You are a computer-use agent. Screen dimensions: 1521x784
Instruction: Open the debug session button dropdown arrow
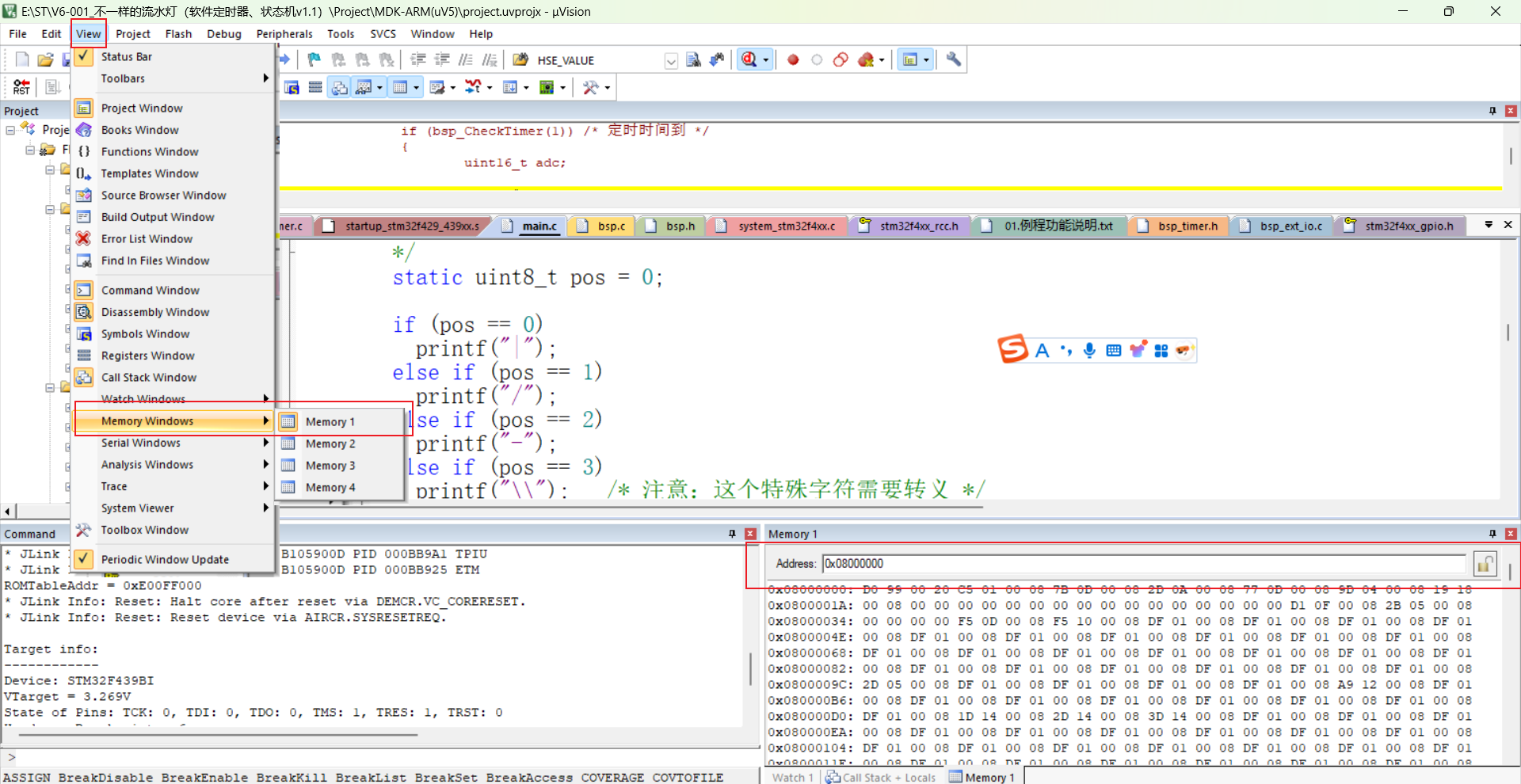tap(766, 60)
